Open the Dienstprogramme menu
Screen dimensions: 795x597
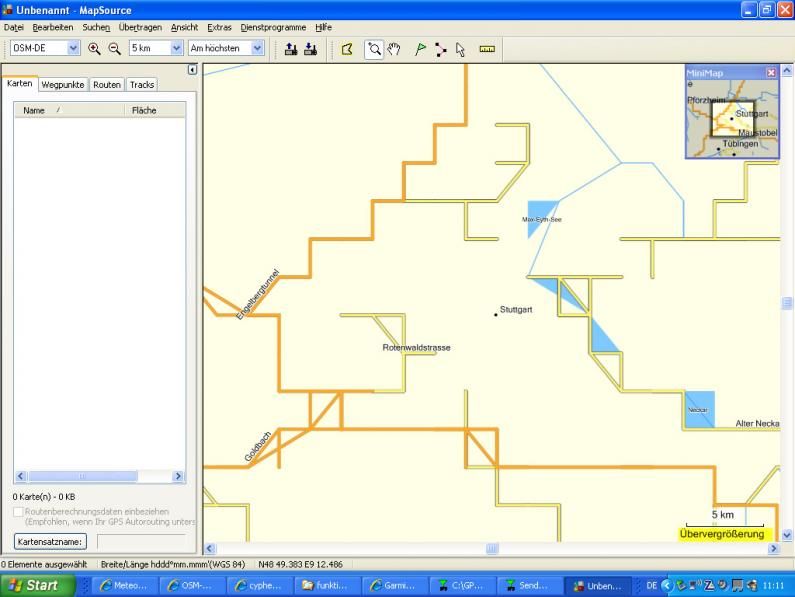[273, 27]
